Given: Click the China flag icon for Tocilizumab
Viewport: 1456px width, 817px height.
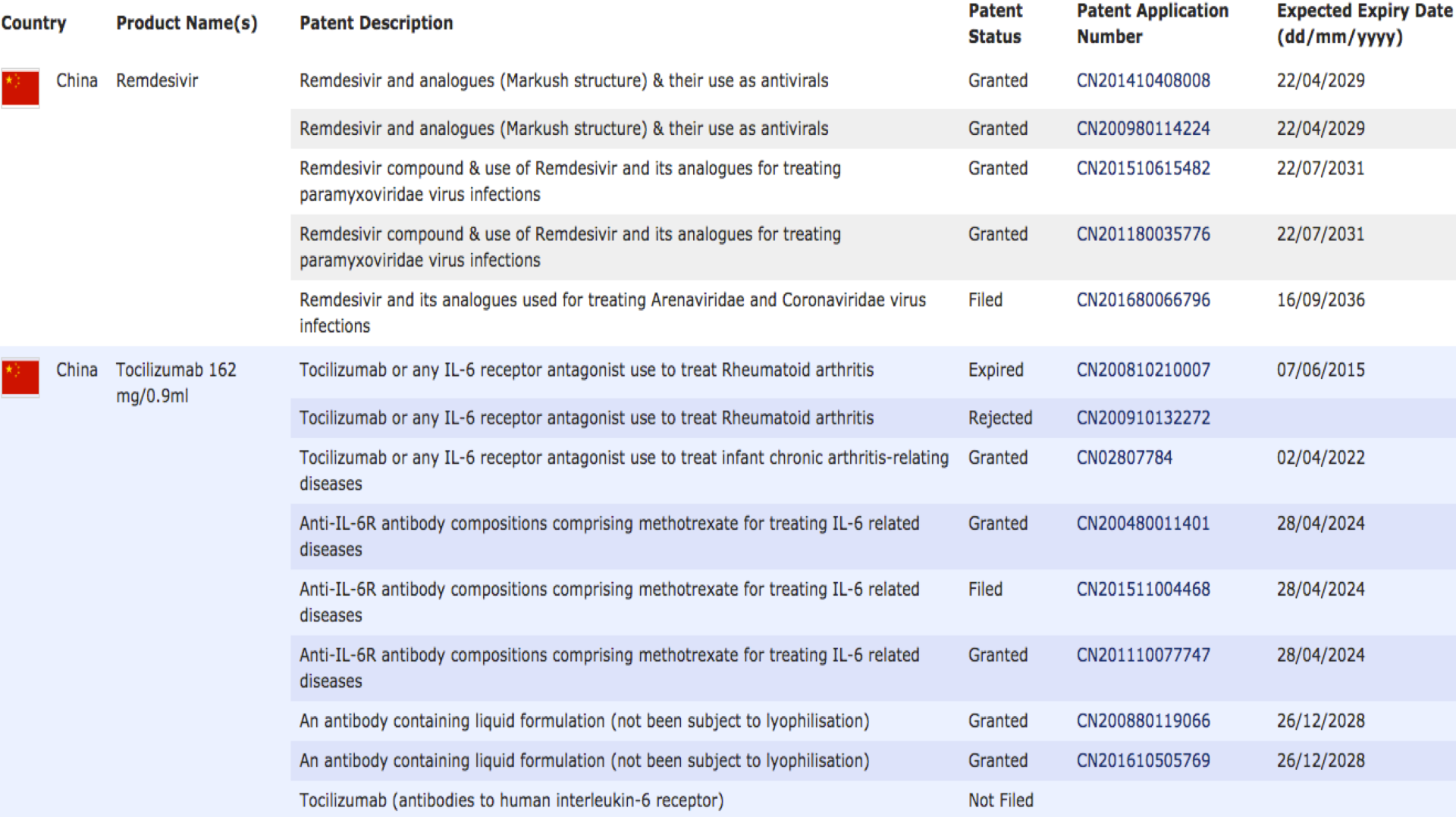Looking at the screenshot, I should coord(20,377).
